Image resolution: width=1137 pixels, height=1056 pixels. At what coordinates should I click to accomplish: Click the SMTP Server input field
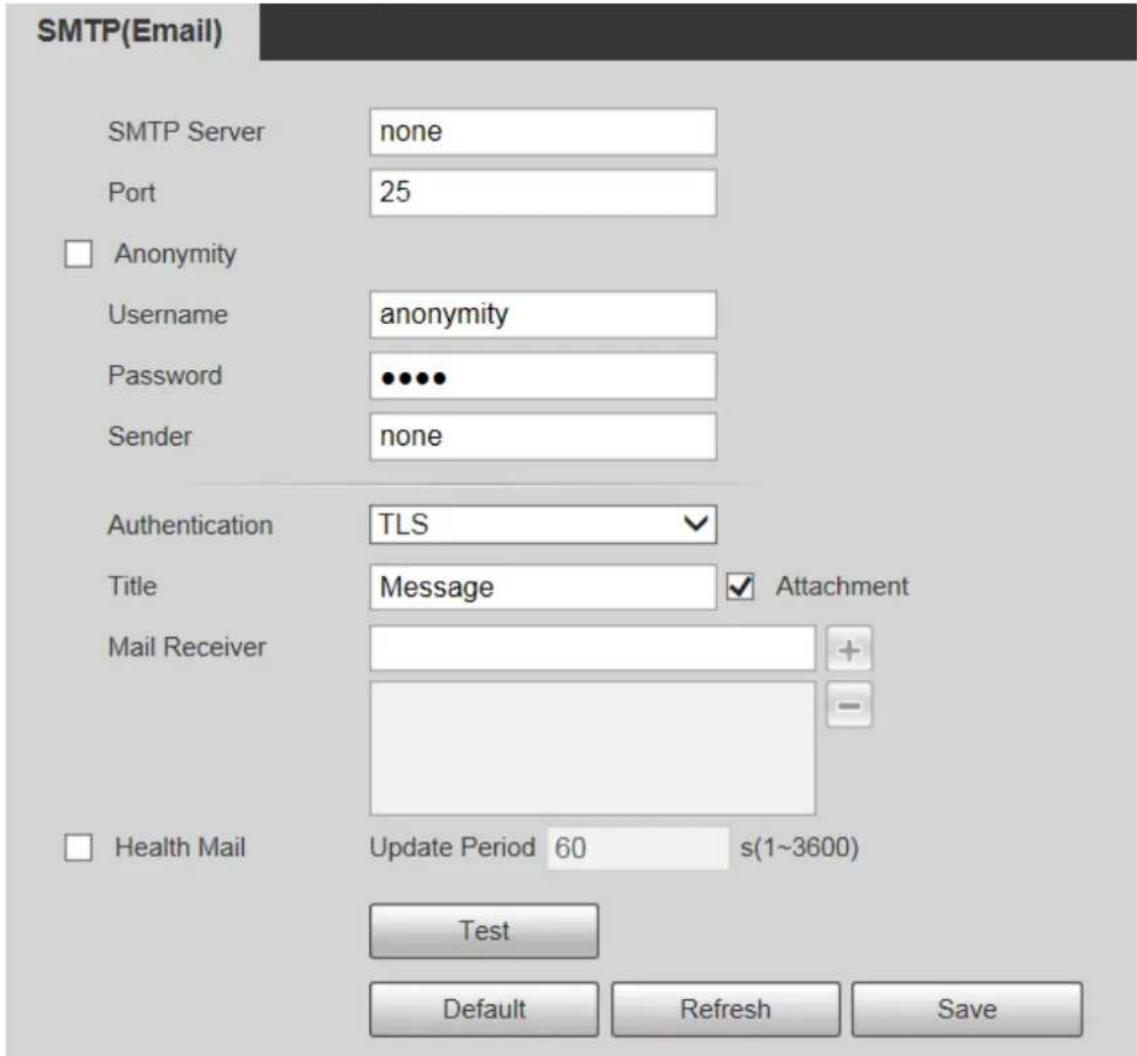(x=542, y=132)
